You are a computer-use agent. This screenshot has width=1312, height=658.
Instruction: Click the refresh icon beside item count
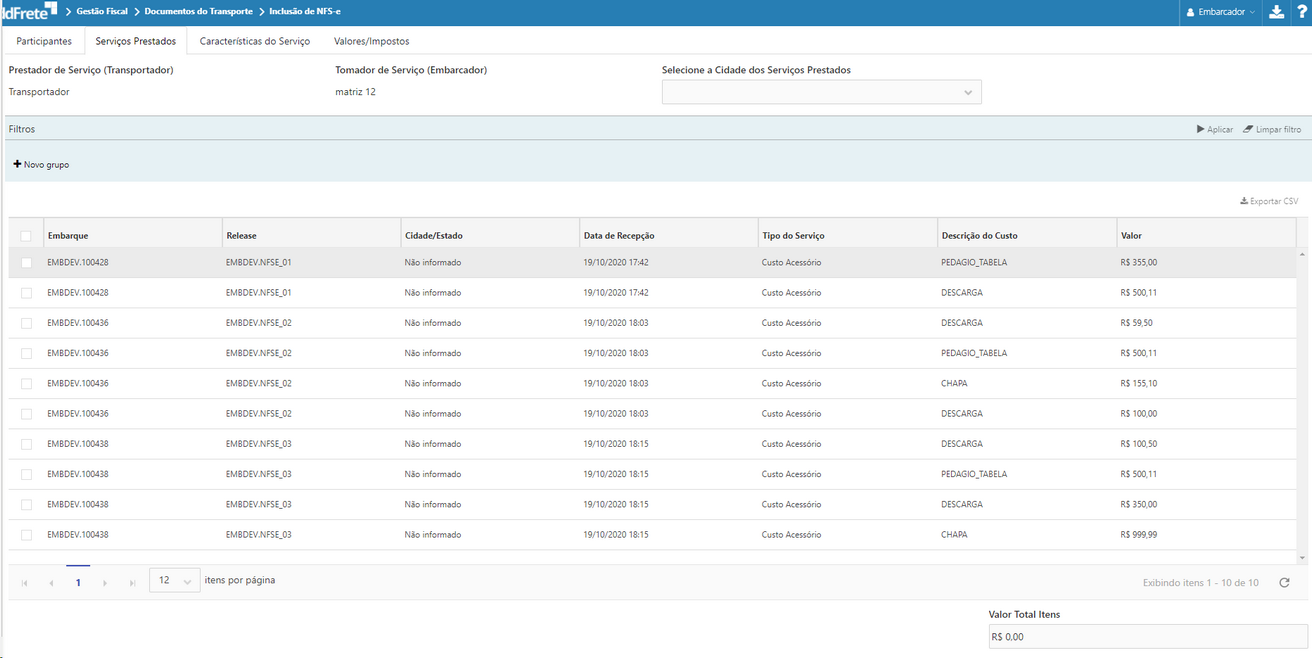tap(1284, 583)
